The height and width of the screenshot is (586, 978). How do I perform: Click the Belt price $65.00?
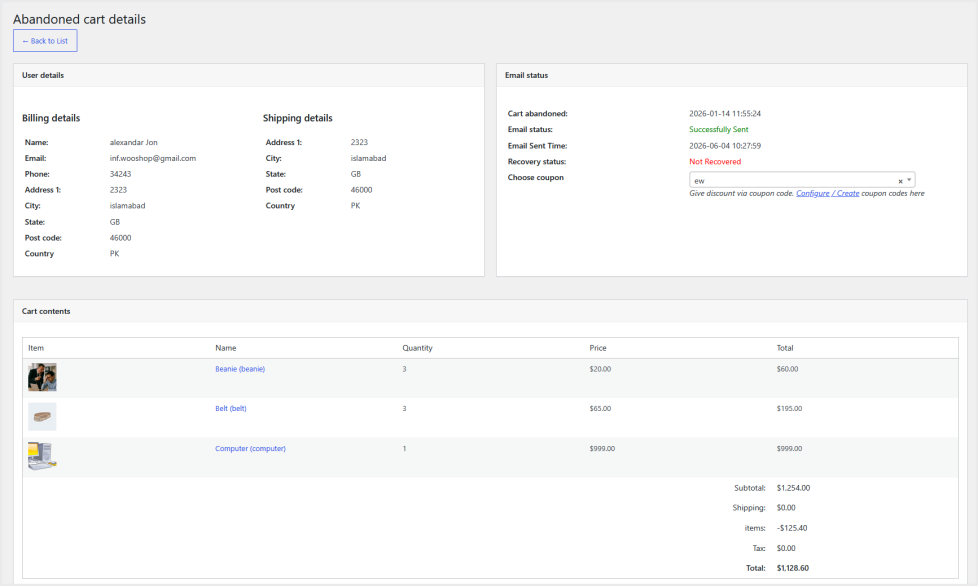pyautogui.click(x=600, y=409)
